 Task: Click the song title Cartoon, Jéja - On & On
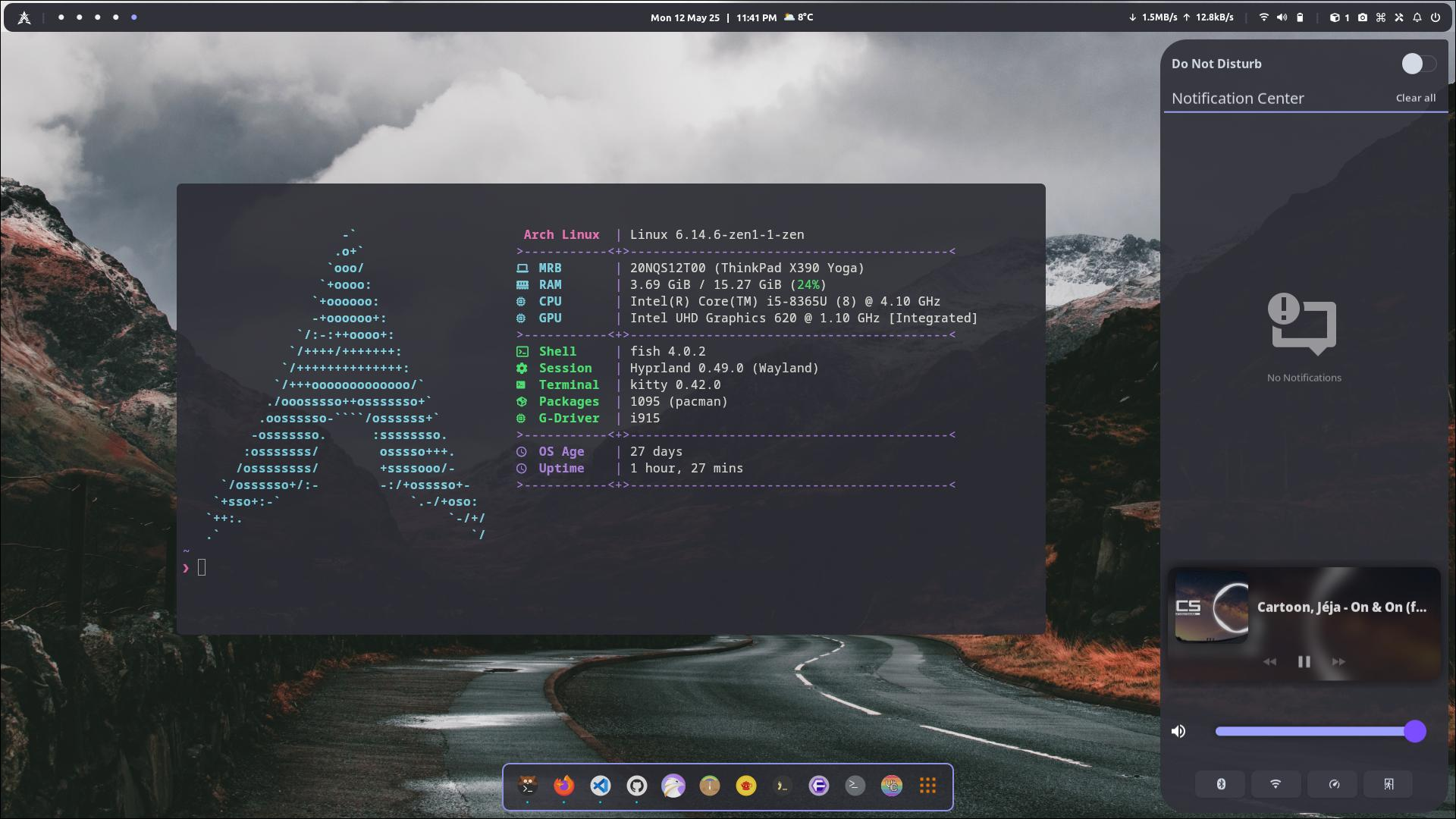pos(1341,607)
